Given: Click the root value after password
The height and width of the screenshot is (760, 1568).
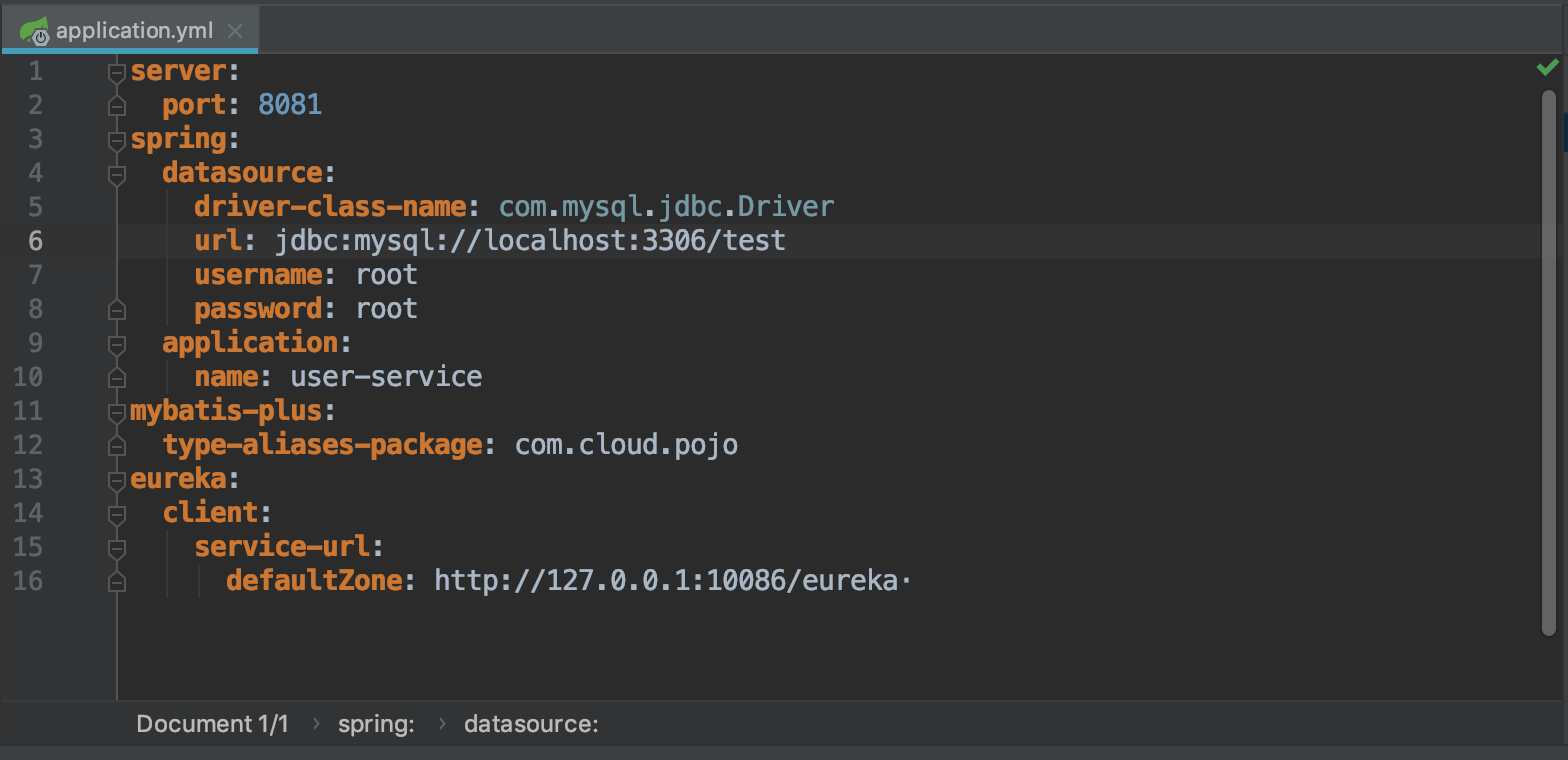Looking at the screenshot, I should tap(386, 309).
